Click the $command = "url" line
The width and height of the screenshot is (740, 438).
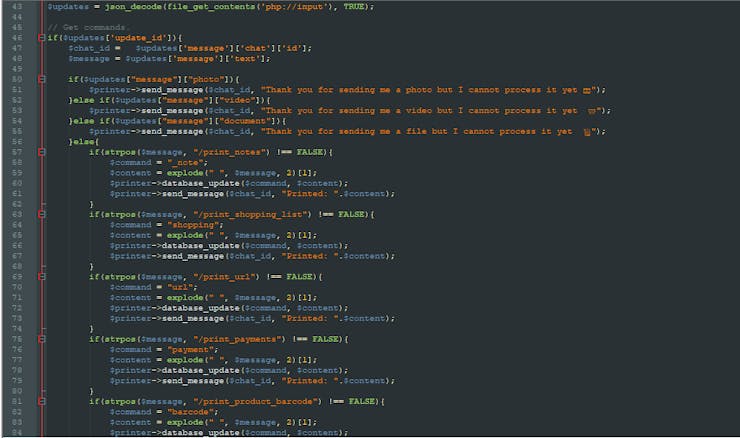(153, 287)
